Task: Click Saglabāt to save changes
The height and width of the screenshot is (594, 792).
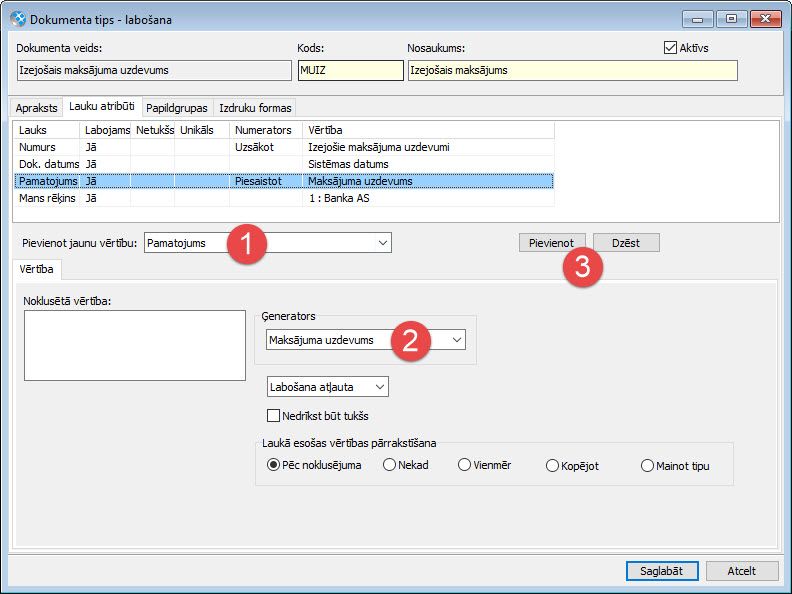Action: pyautogui.click(x=661, y=571)
